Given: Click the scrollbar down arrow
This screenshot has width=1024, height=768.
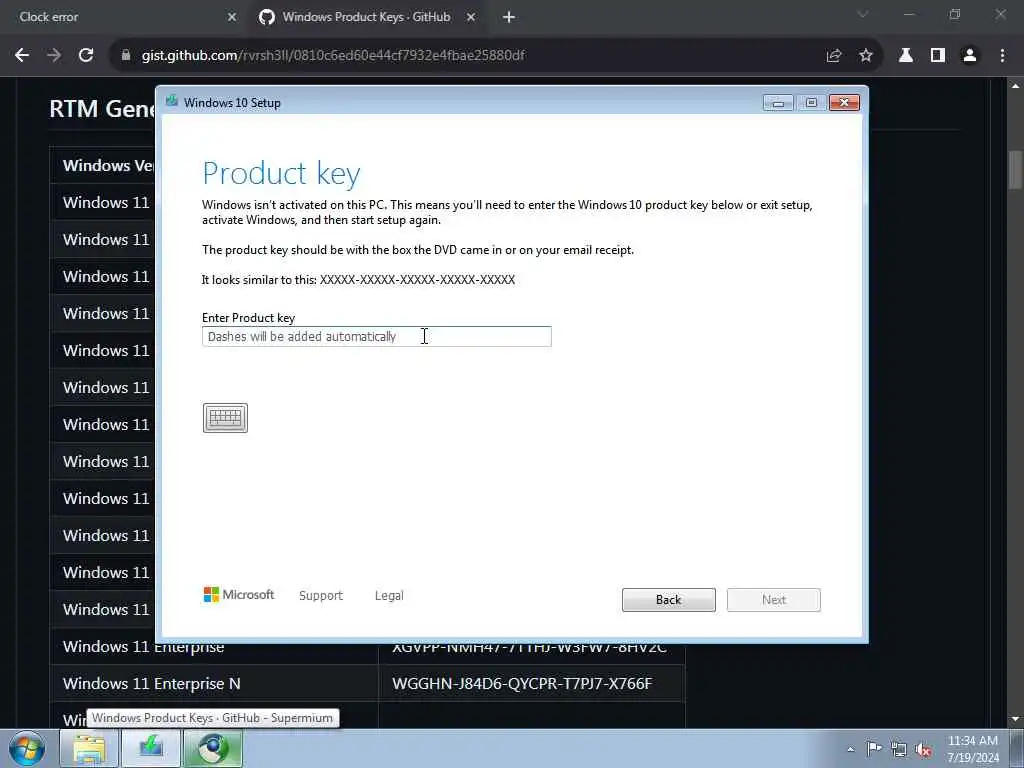Looking at the screenshot, I should (1015, 719).
